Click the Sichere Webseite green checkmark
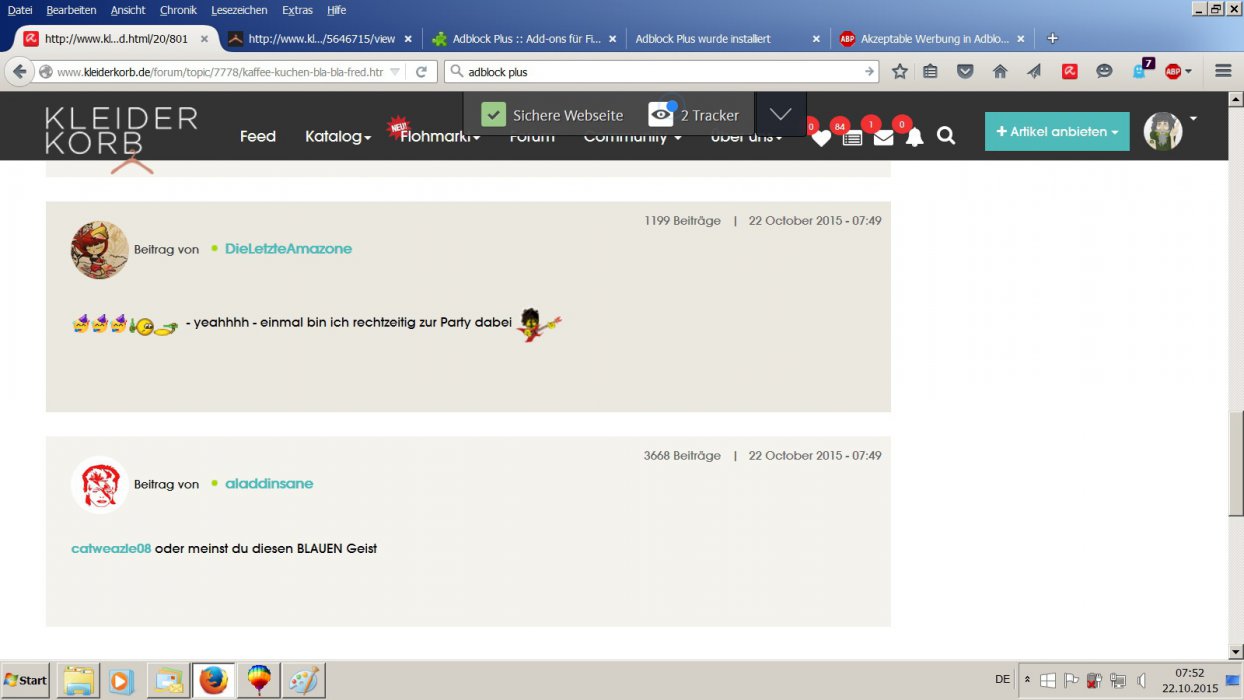Viewport: 1244px width, 700px height. [493, 115]
